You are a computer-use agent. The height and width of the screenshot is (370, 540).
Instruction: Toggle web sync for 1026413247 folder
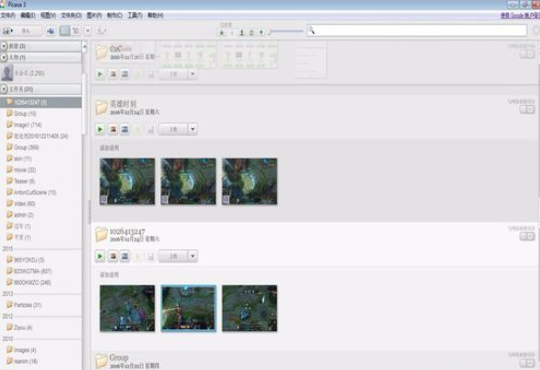[527, 236]
